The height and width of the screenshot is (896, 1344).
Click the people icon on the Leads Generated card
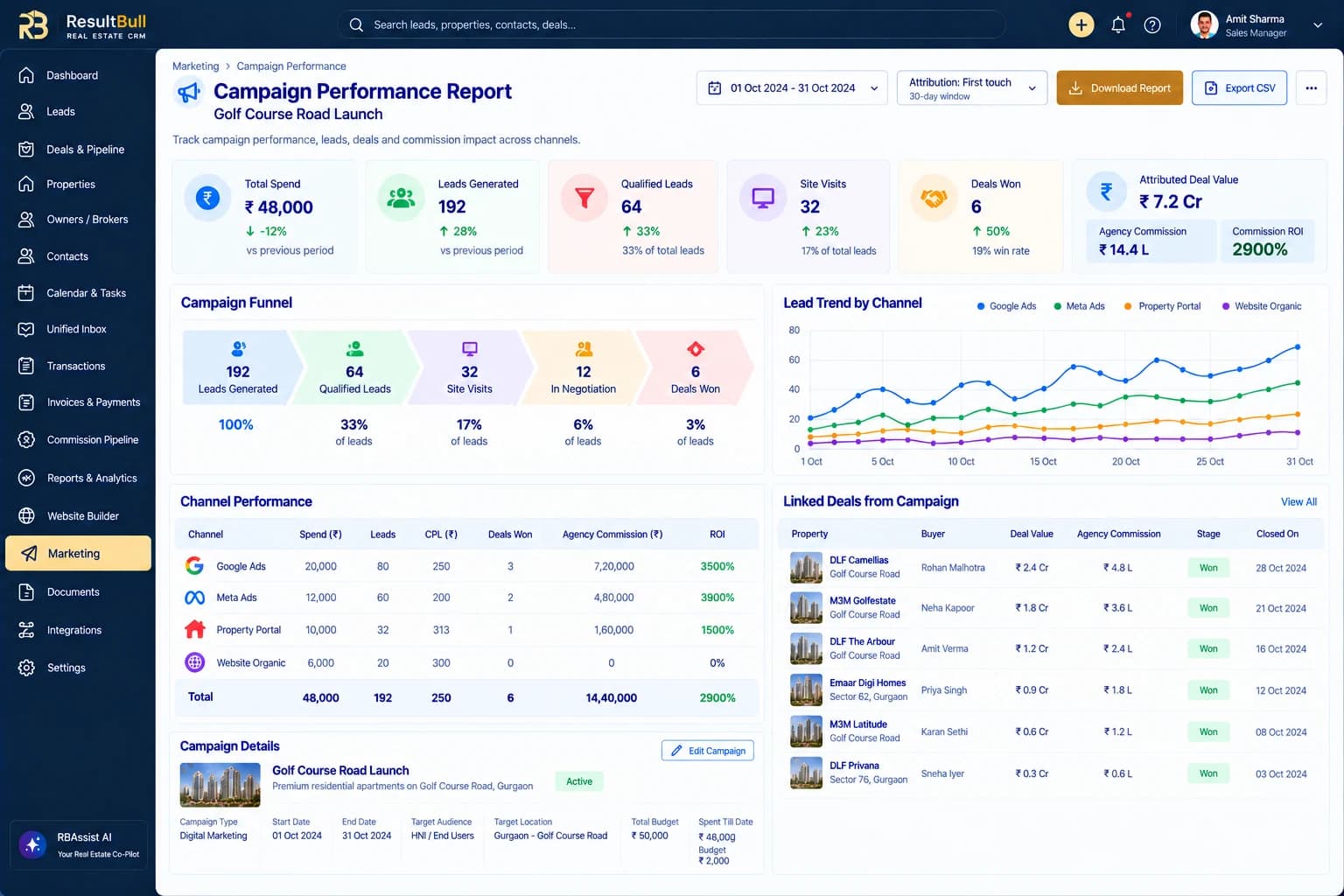[401, 198]
